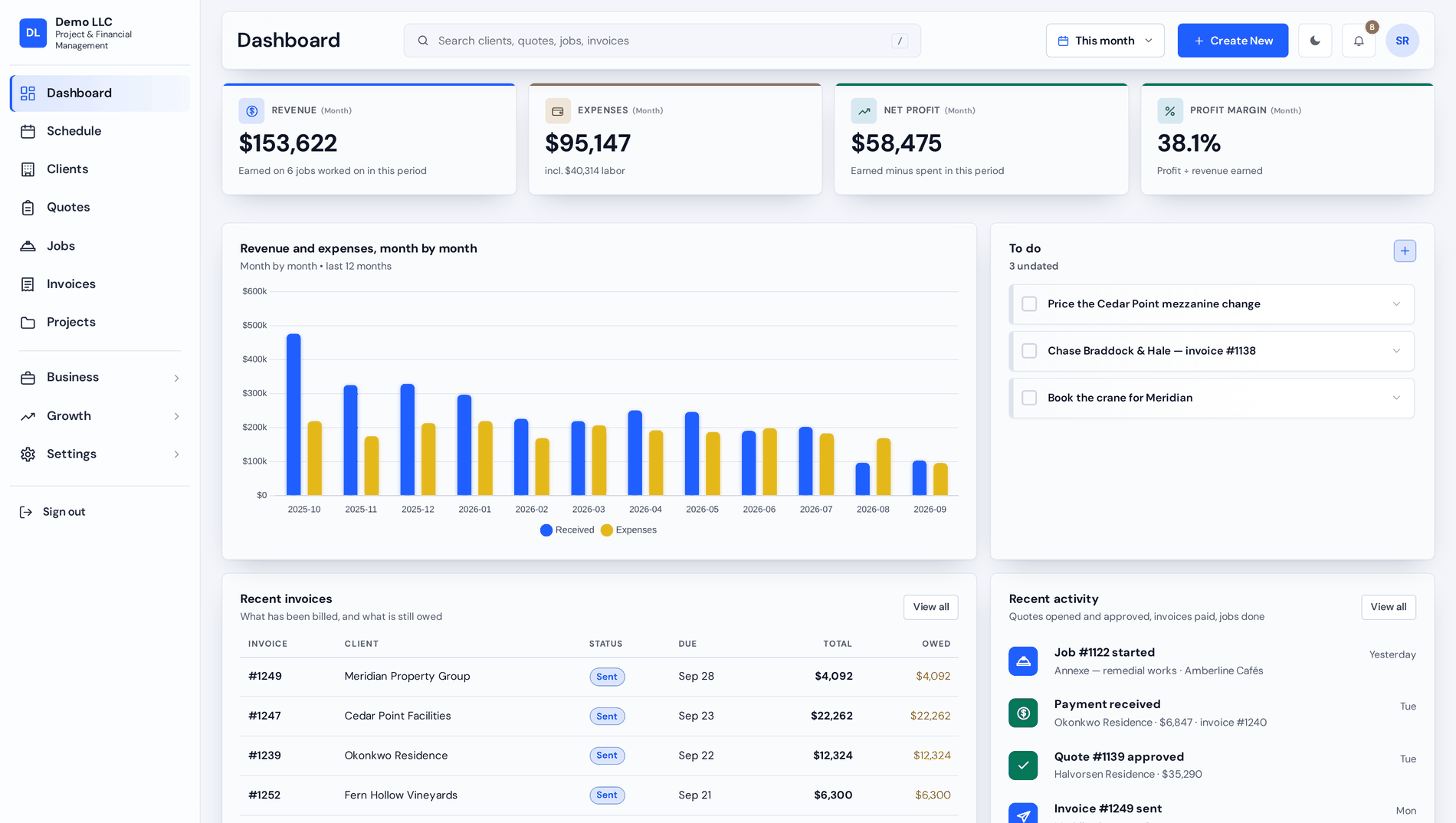Screen dimensions: 1456x823
Task: Toggle the Expenses series in chart legend
Action: (628, 530)
